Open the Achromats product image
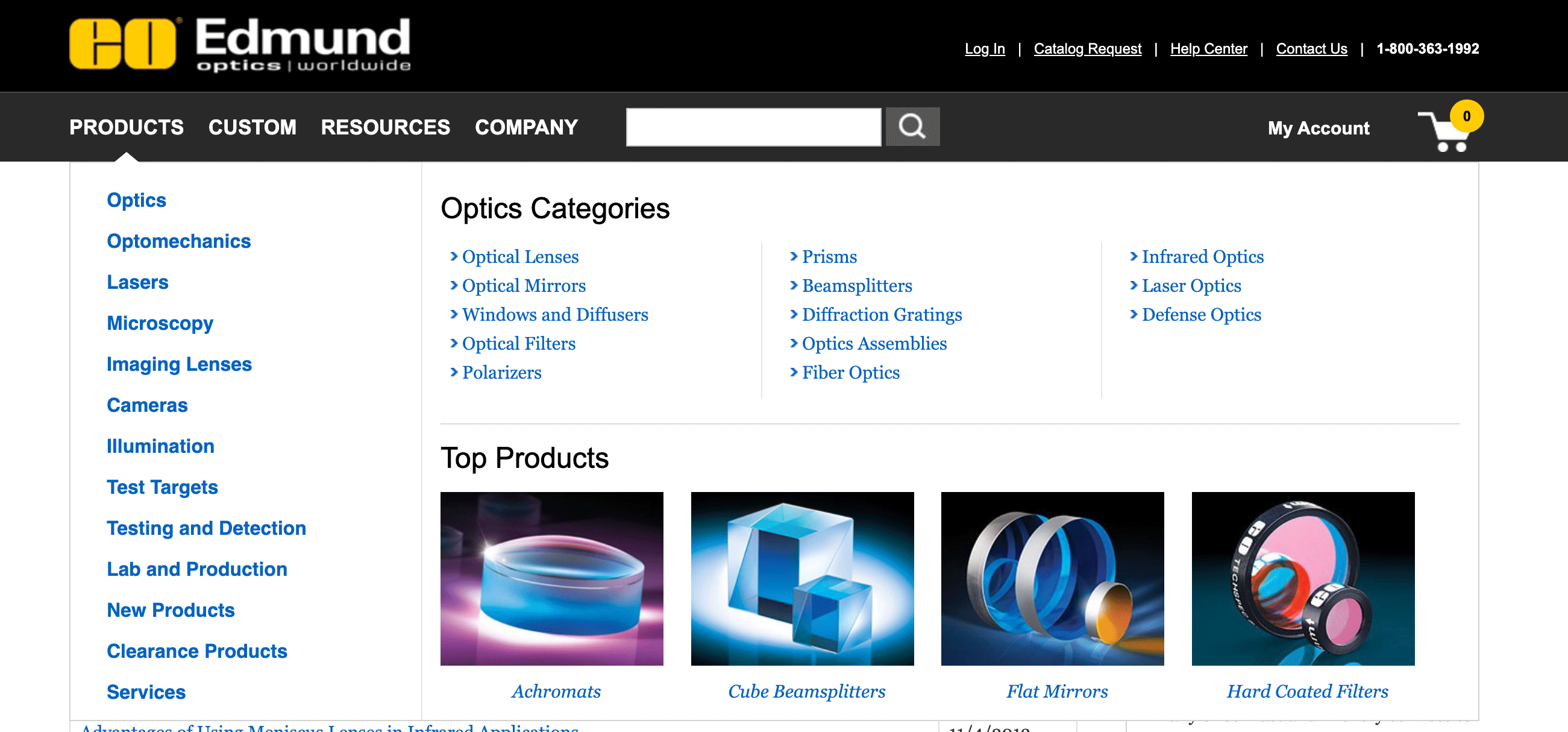This screenshot has height=732, width=1568. tap(551, 578)
